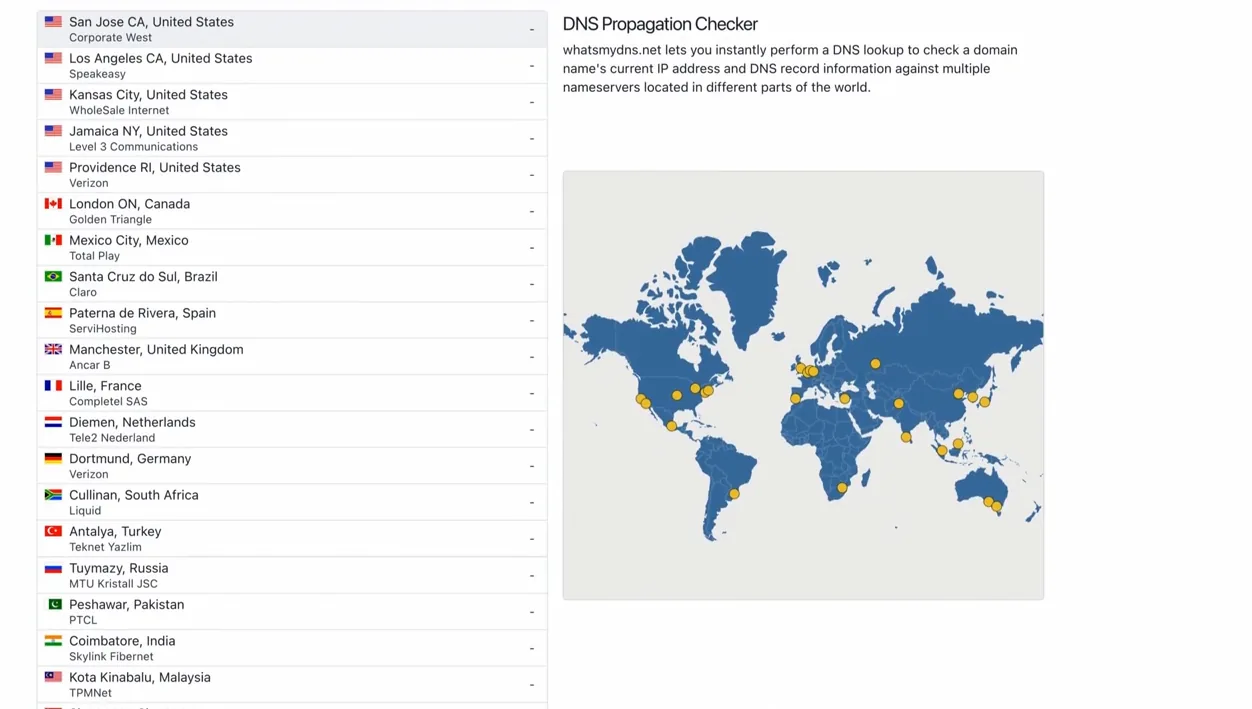This screenshot has width=1252, height=709.
Task: Select the Santa Cruz do Sul, Brazil row
Action: click(x=292, y=284)
